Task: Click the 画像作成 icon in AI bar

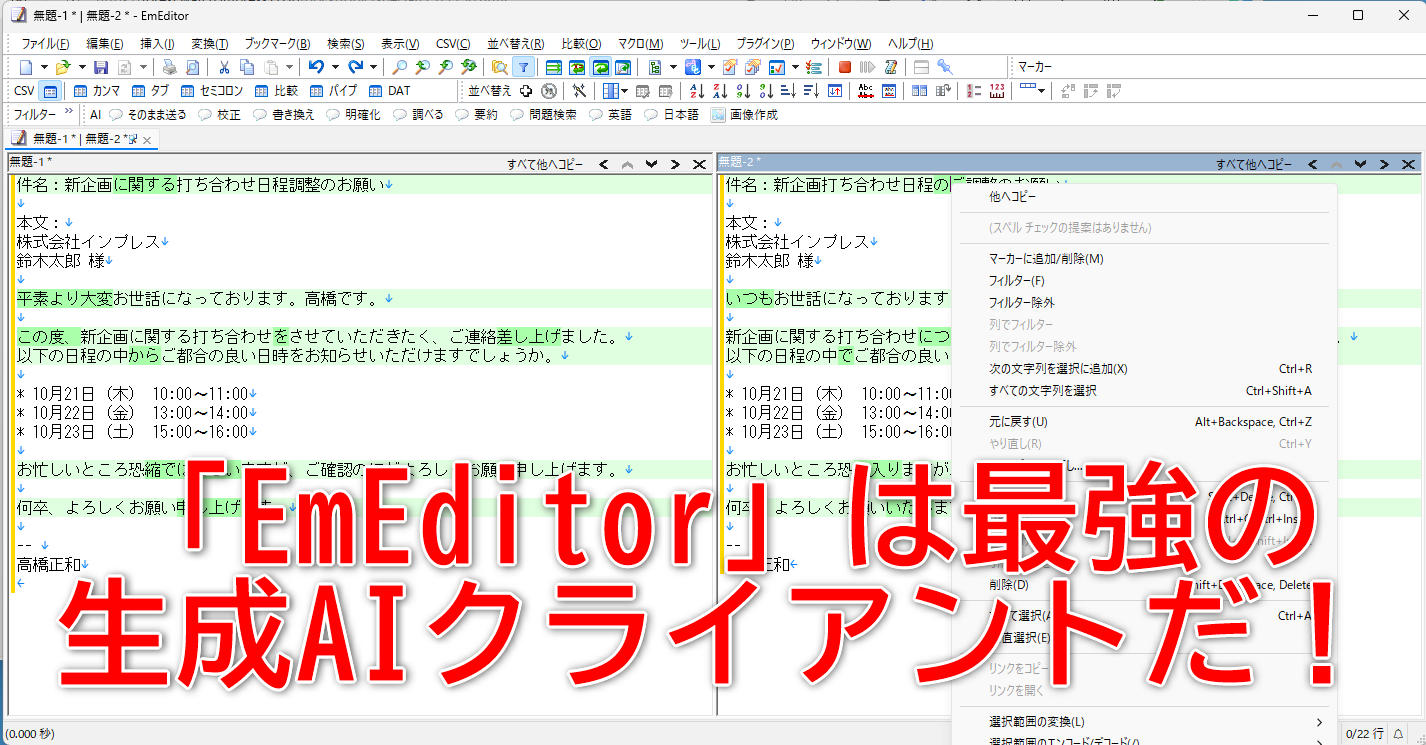Action: (717, 113)
